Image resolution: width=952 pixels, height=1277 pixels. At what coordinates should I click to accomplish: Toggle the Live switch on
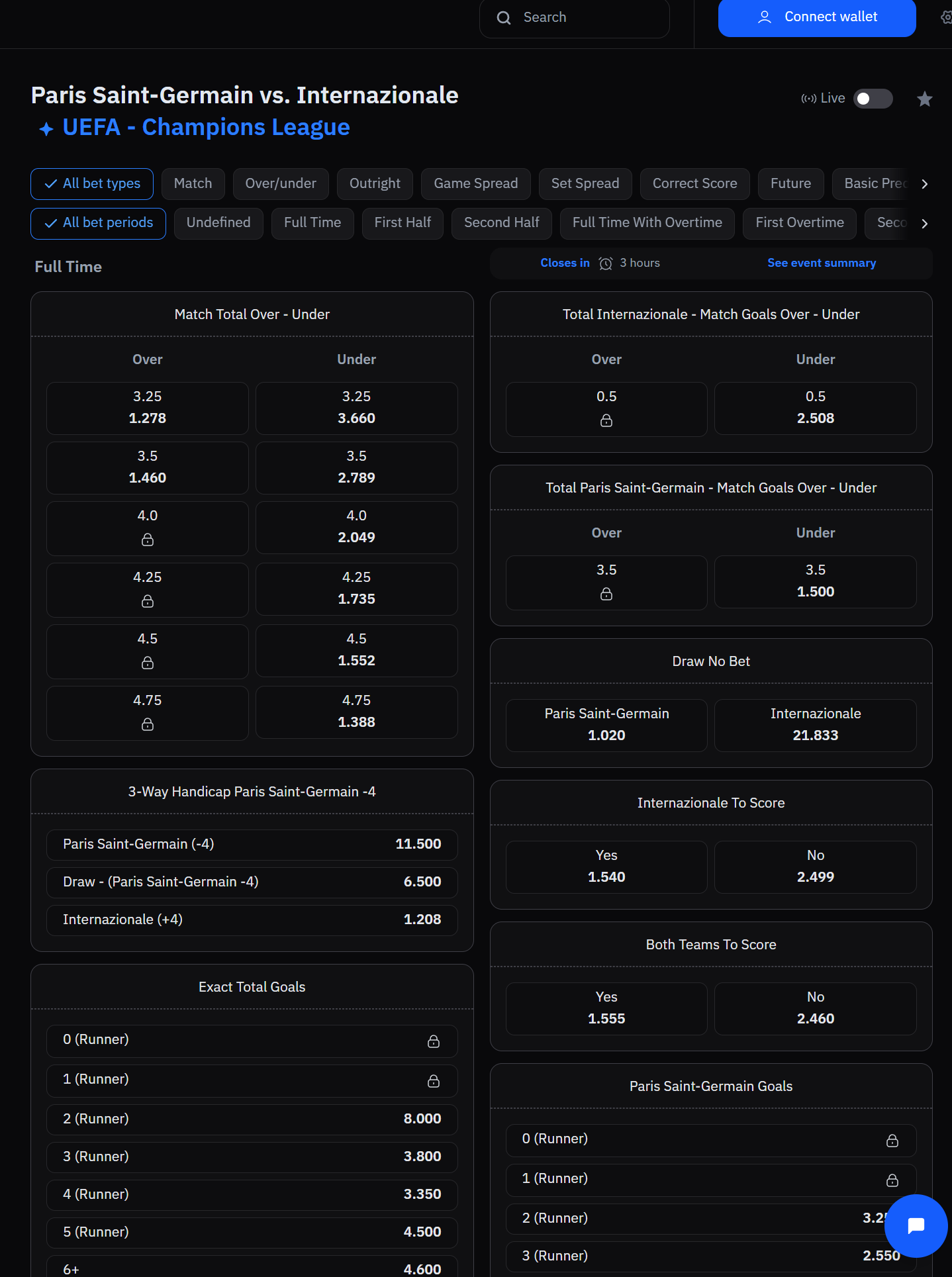coord(873,99)
